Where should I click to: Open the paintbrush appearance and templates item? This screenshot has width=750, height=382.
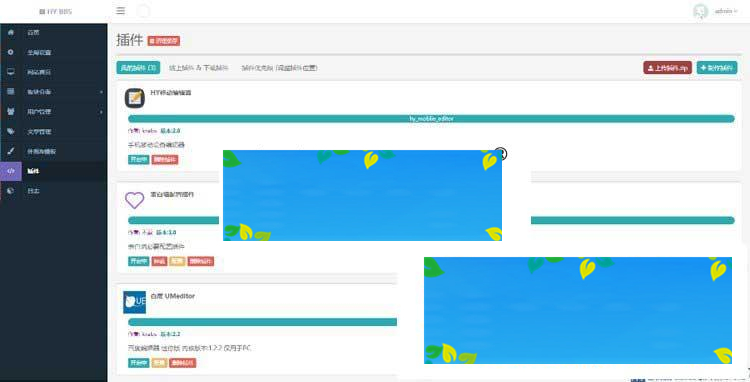11,151
